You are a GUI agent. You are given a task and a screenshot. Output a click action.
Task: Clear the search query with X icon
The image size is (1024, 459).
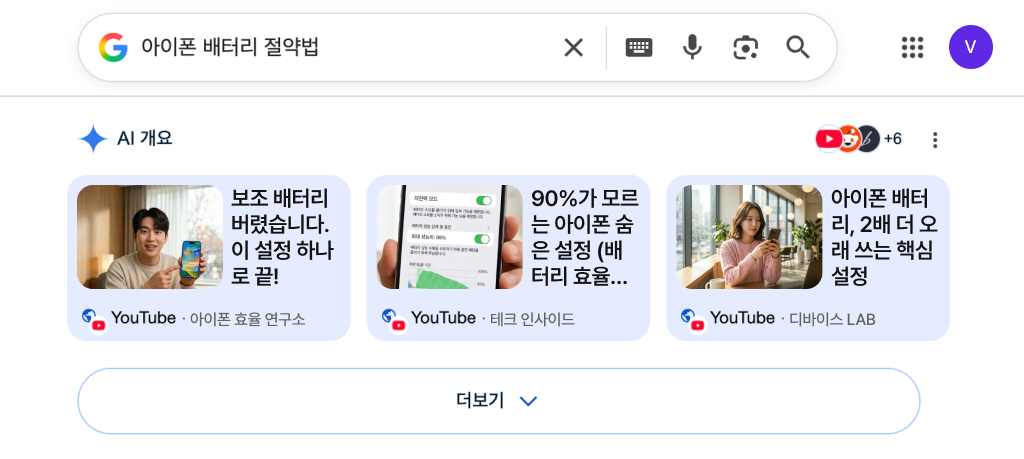click(573, 47)
